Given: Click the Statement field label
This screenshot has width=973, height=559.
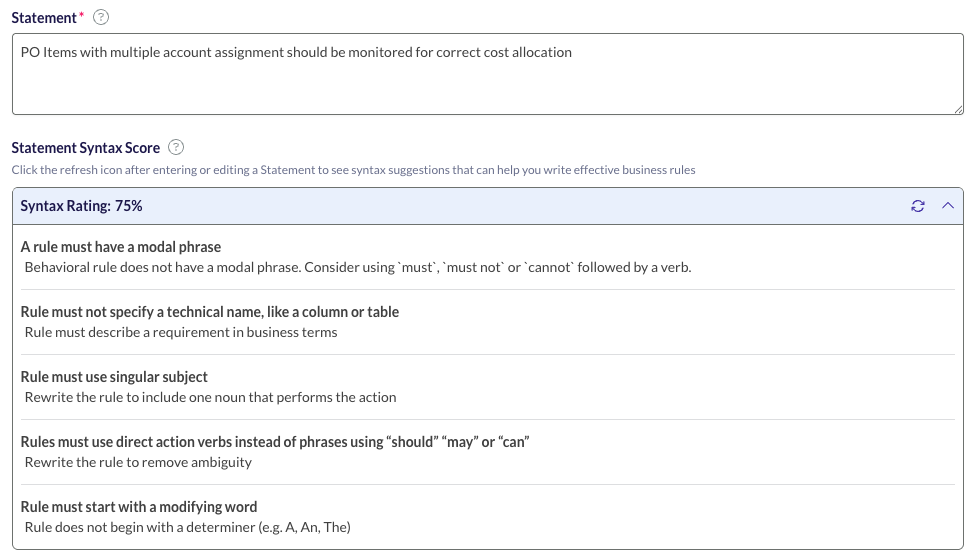Looking at the screenshot, I should point(43,18).
